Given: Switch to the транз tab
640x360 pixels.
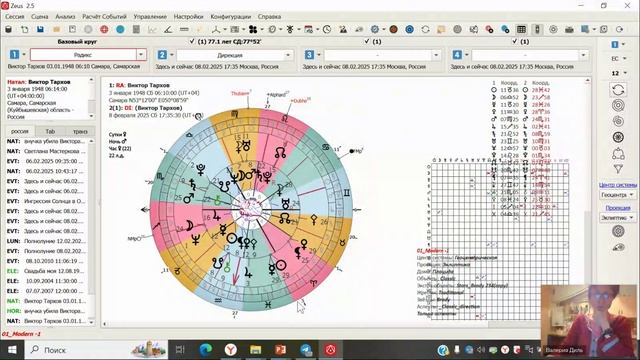Looking at the screenshot, I should (80, 131).
